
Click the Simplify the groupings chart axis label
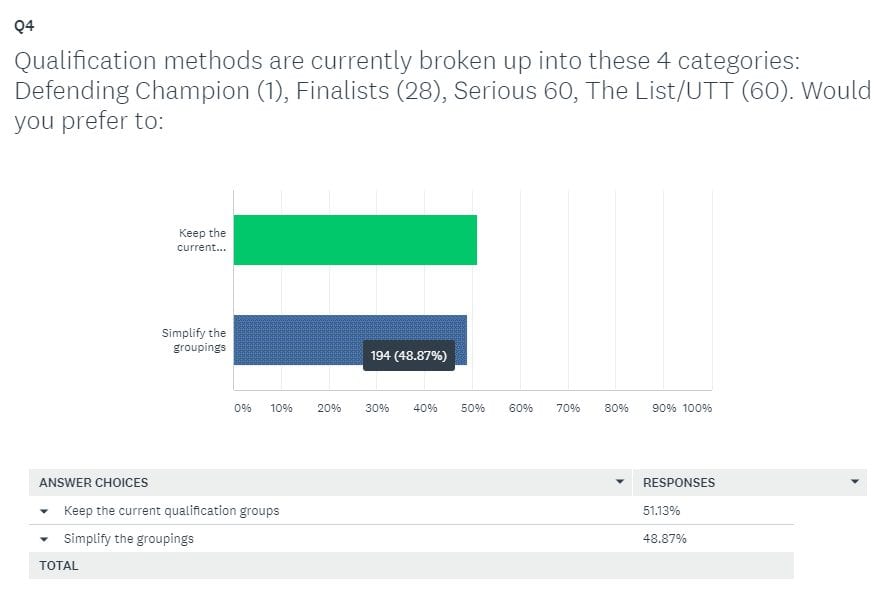pyautogui.click(x=193, y=340)
